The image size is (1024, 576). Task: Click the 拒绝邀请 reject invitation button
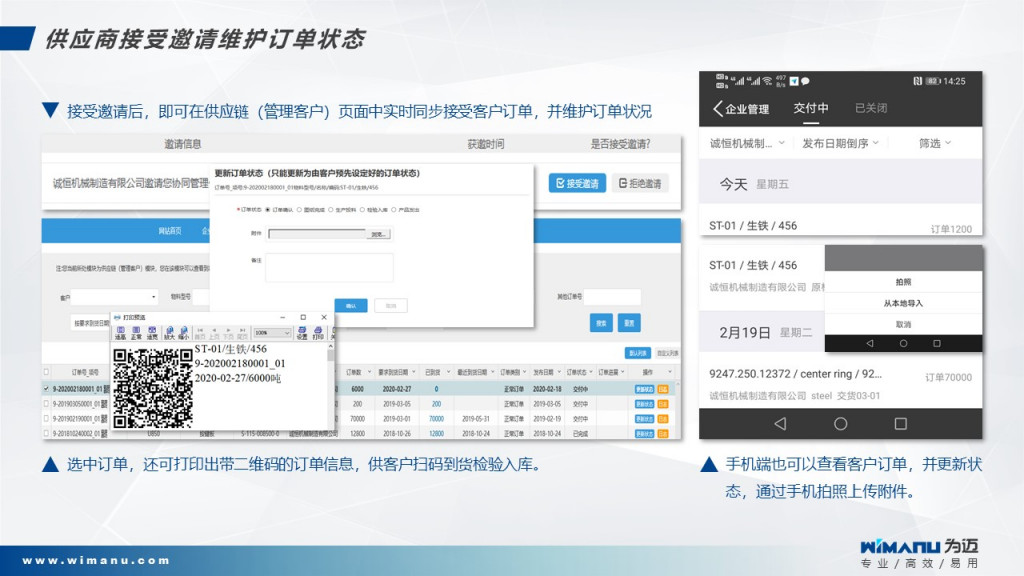640,183
